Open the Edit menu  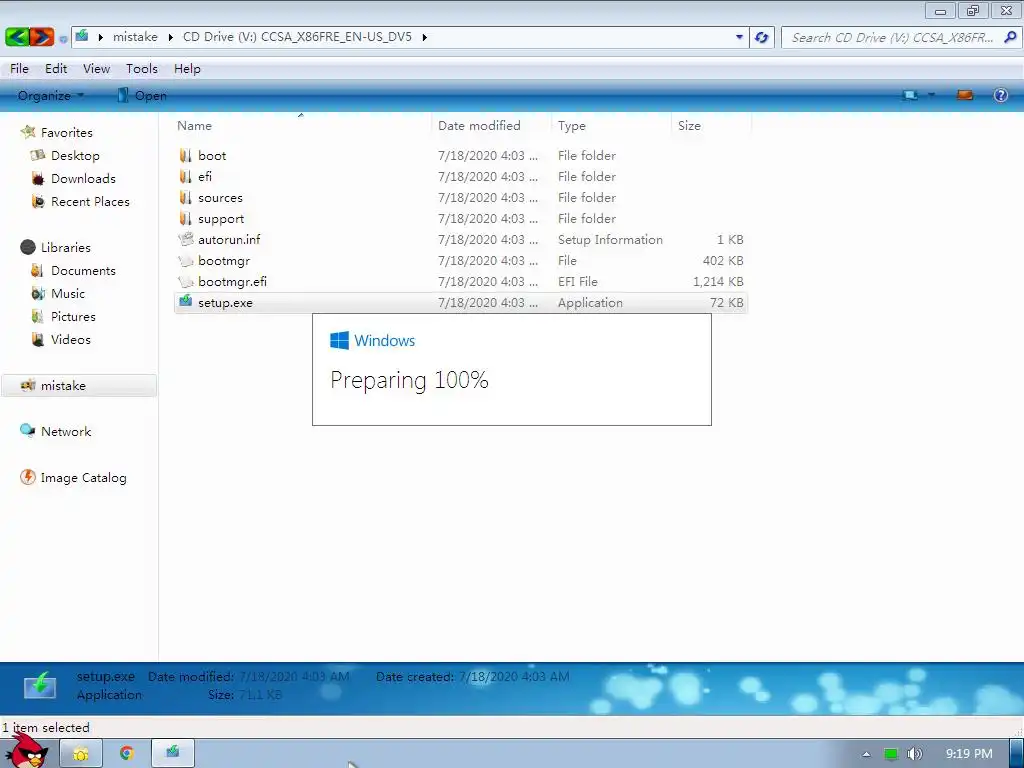click(56, 69)
